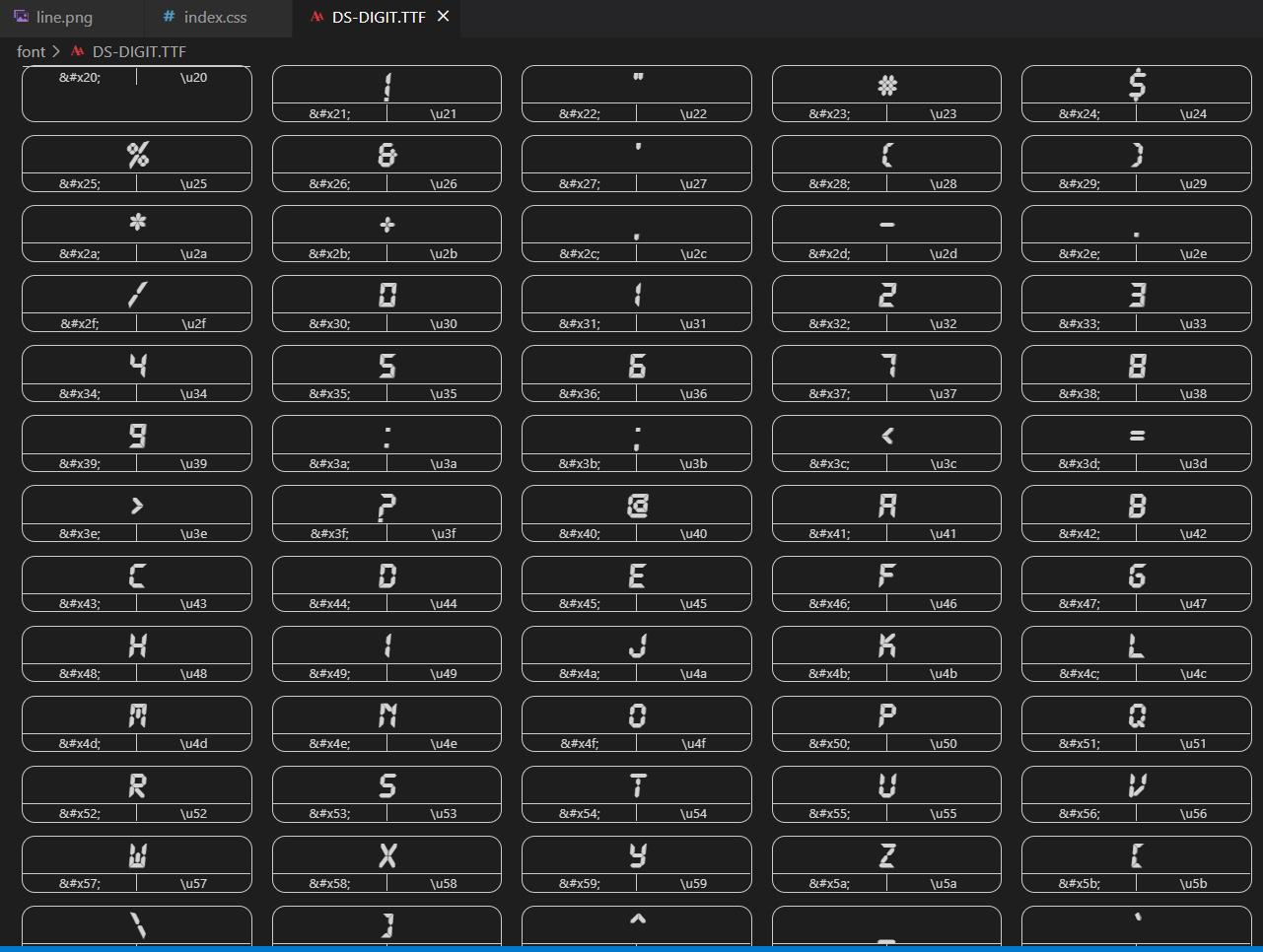The width and height of the screenshot is (1263, 952).
Task: Click the letter H glyph
Action: tap(138, 646)
